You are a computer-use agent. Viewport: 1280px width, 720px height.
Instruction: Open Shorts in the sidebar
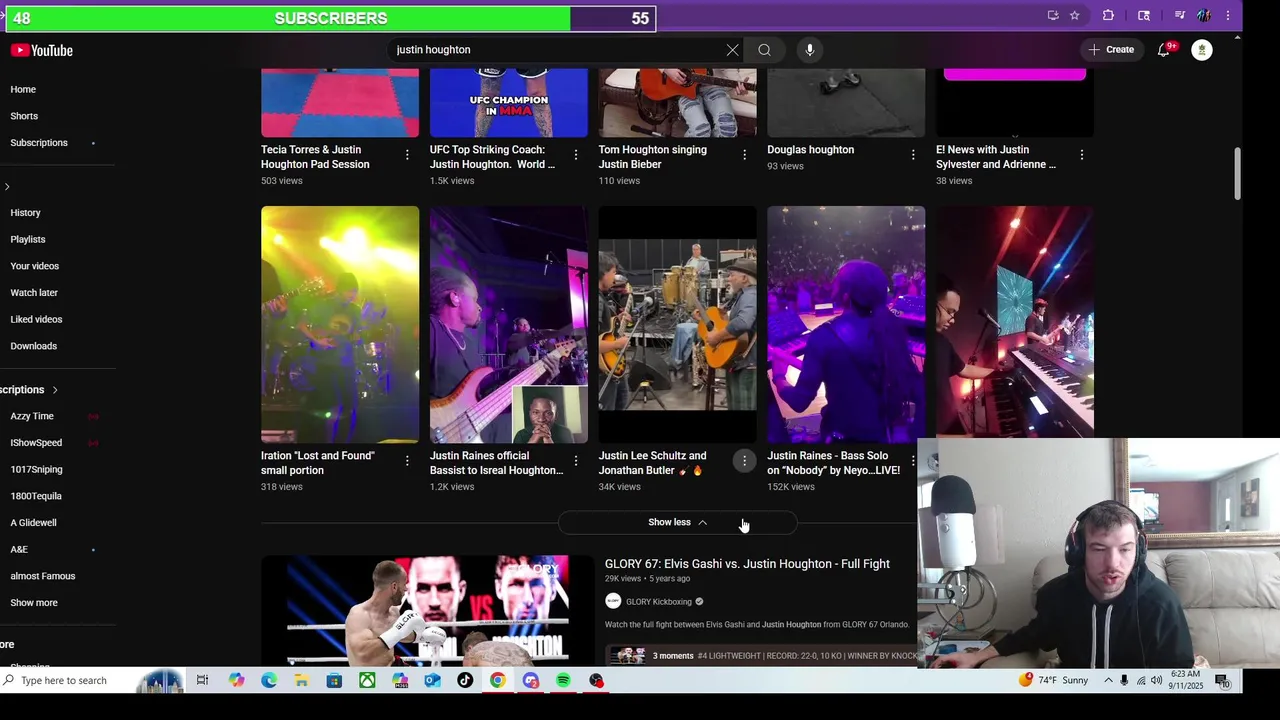[x=24, y=116]
